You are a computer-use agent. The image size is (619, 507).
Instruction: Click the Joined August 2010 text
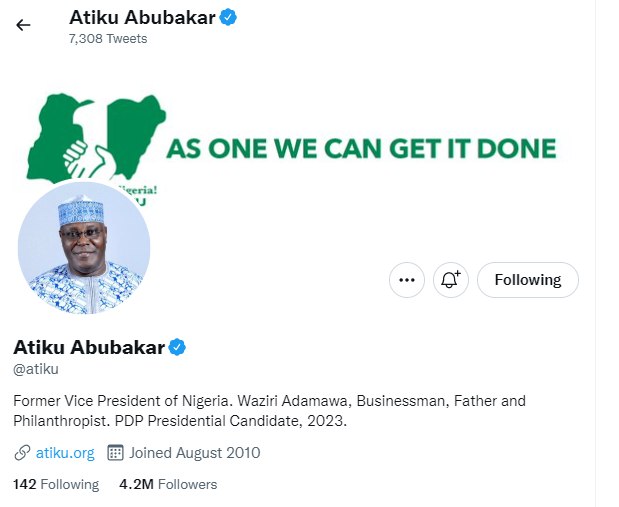coord(194,453)
